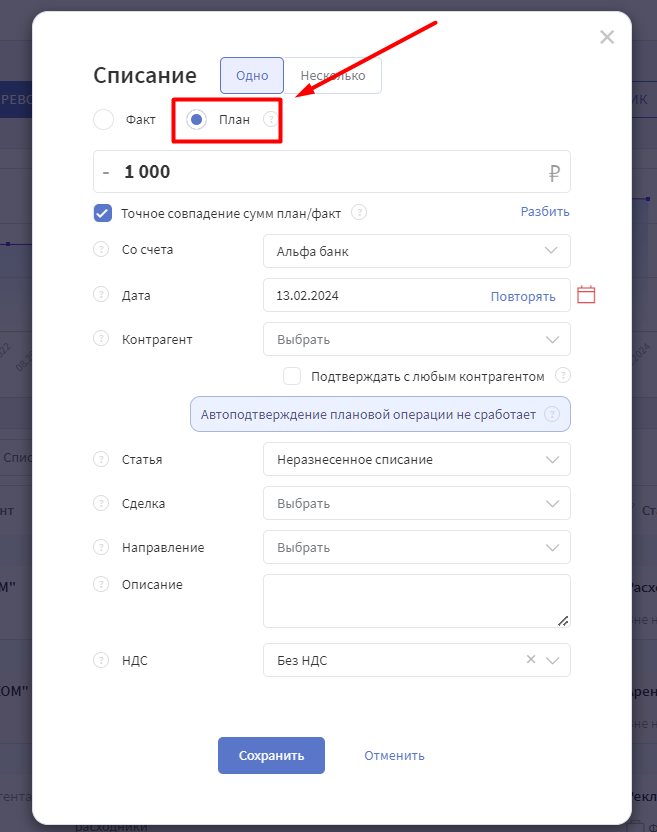
Task: Focus the amount field showing 1 000
Action: 332,171
